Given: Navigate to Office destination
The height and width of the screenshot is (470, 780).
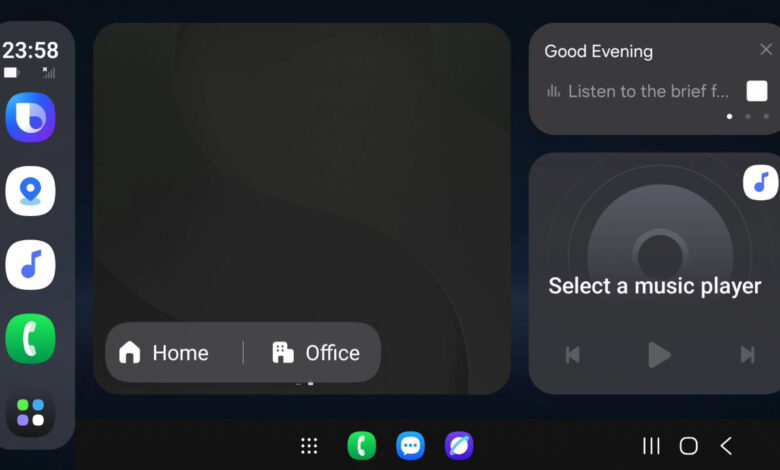Looking at the screenshot, I should (x=316, y=353).
